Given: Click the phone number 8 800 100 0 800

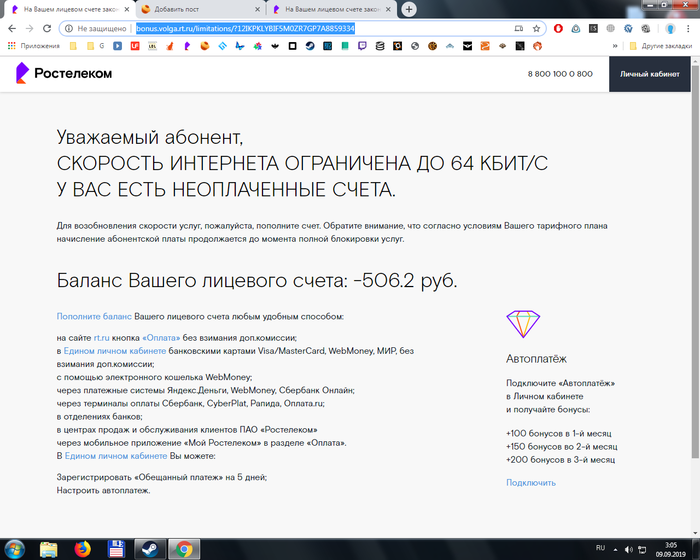Looking at the screenshot, I should click(x=560, y=74).
